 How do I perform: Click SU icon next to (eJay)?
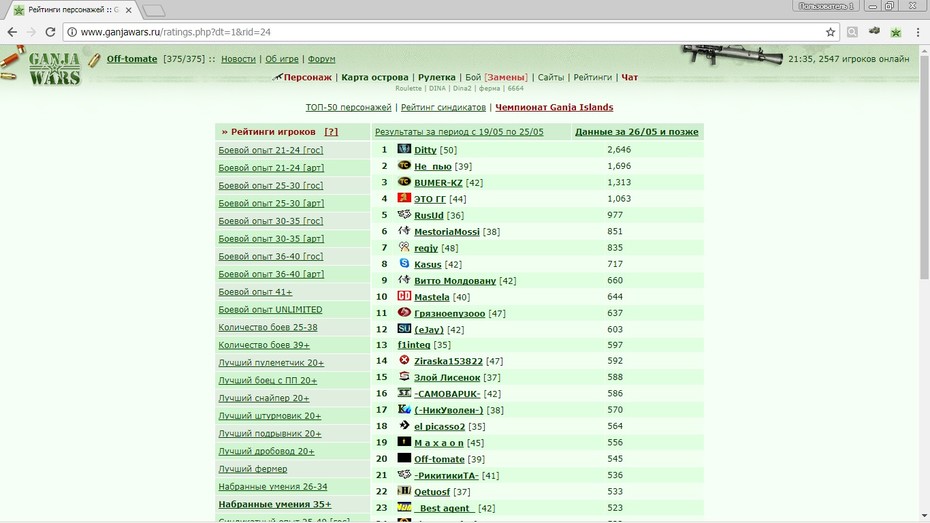click(404, 329)
